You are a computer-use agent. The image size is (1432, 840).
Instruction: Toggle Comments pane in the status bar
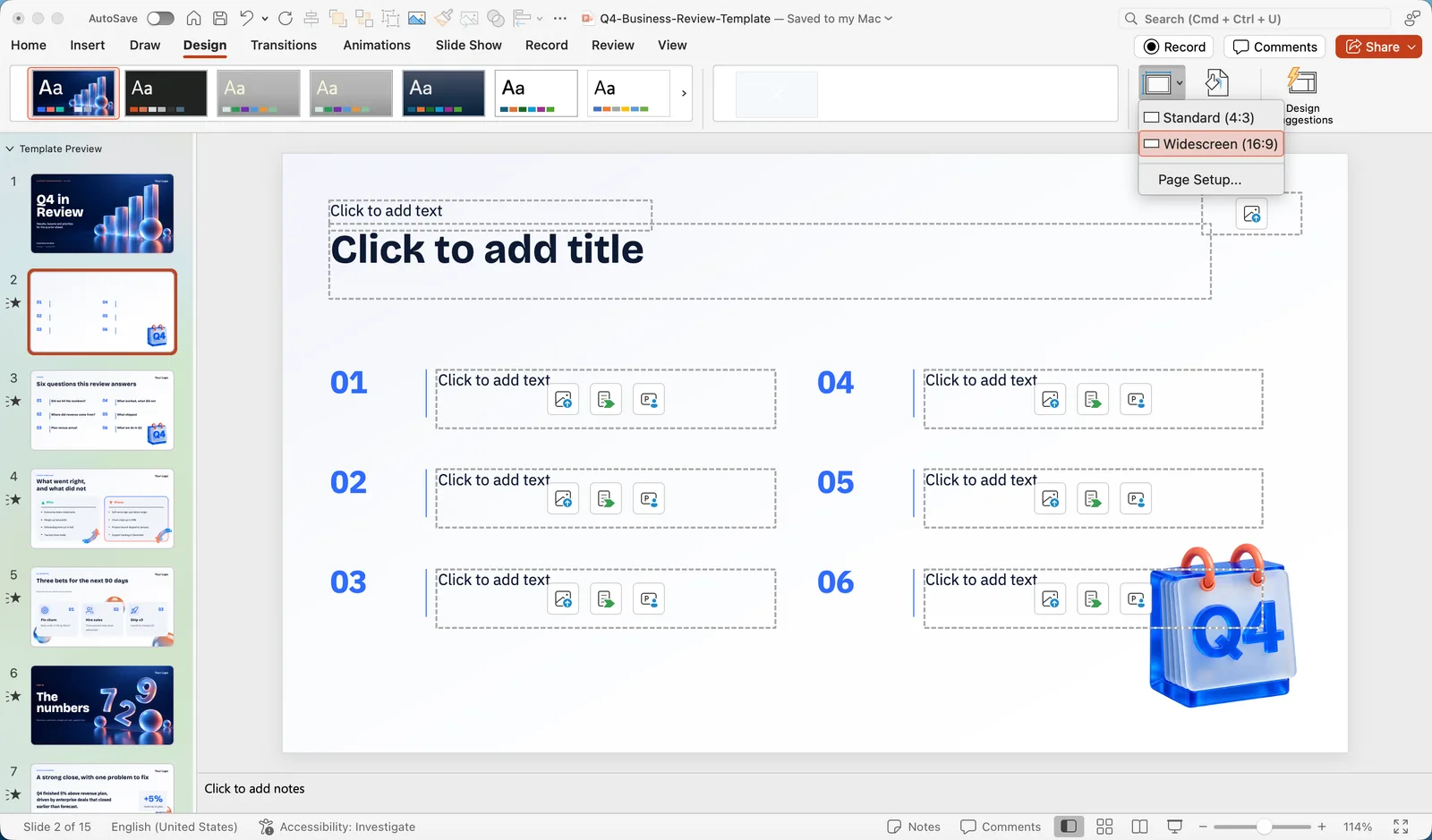[x=1001, y=827]
